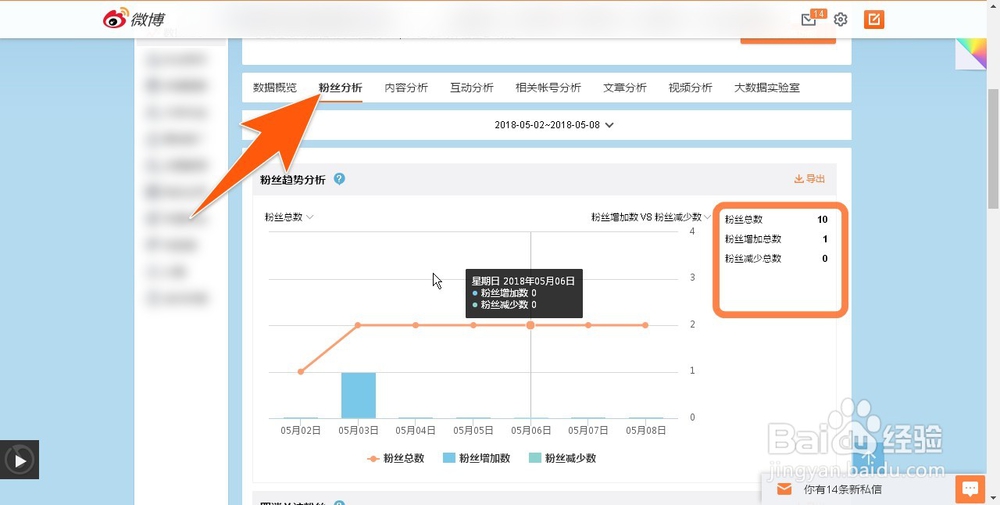Click the orange compose post icon
The width and height of the screenshot is (1000, 505).
coord(874,20)
